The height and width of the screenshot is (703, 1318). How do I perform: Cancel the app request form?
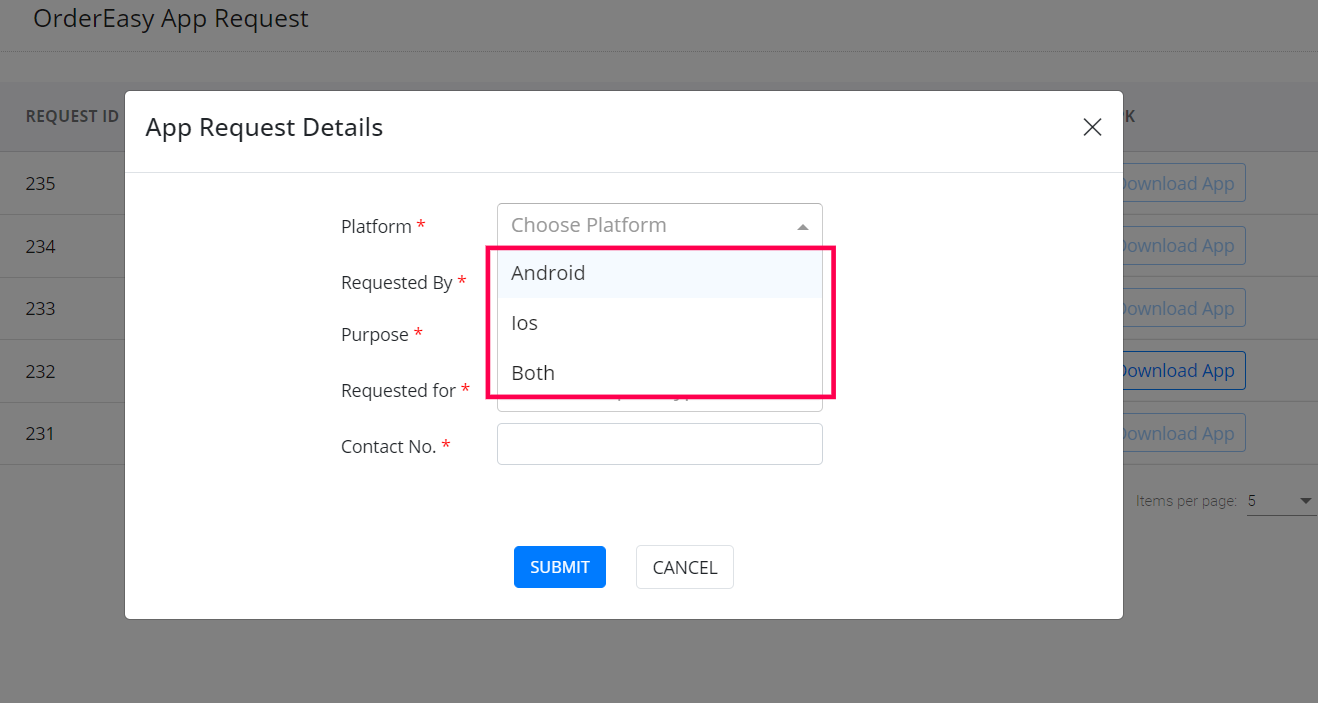(684, 567)
